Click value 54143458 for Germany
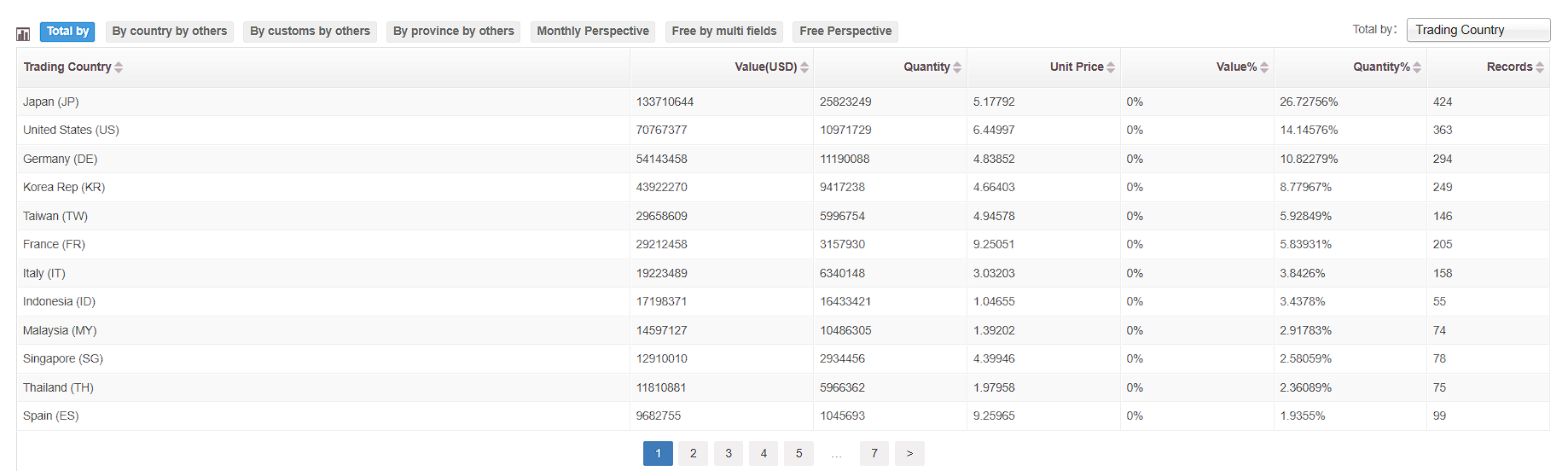Viewport: 1568px width, 471px height. [x=661, y=159]
